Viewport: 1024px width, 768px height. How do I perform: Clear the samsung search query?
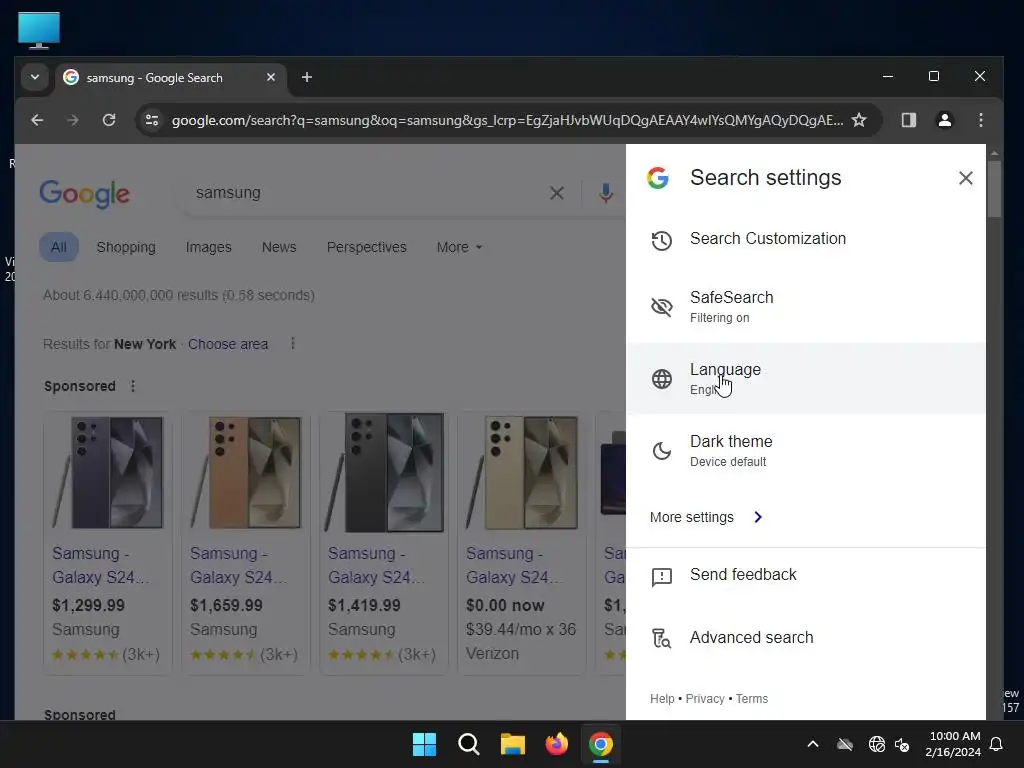[x=556, y=193]
